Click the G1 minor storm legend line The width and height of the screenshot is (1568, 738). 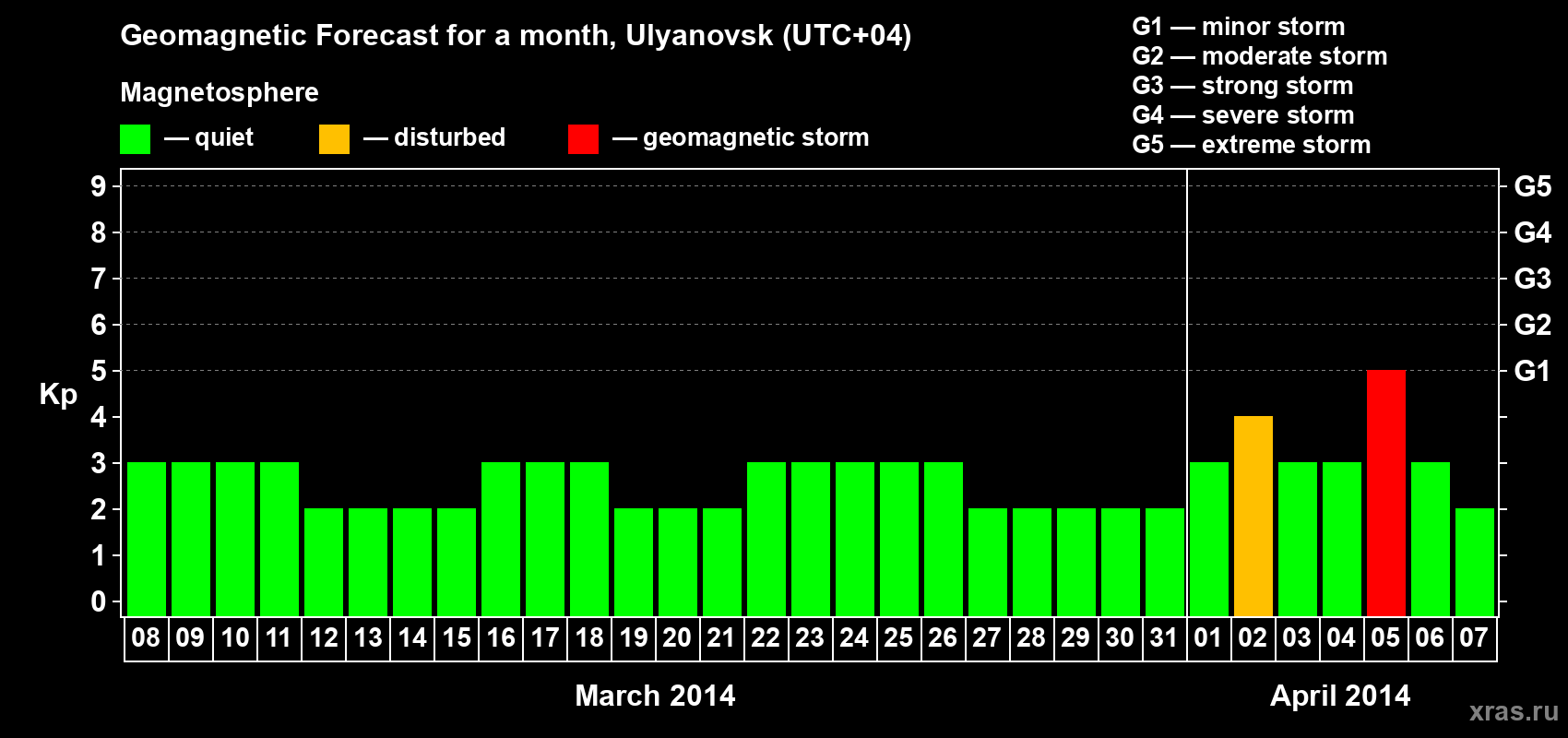pyautogui.click(x=1239, y=26)
